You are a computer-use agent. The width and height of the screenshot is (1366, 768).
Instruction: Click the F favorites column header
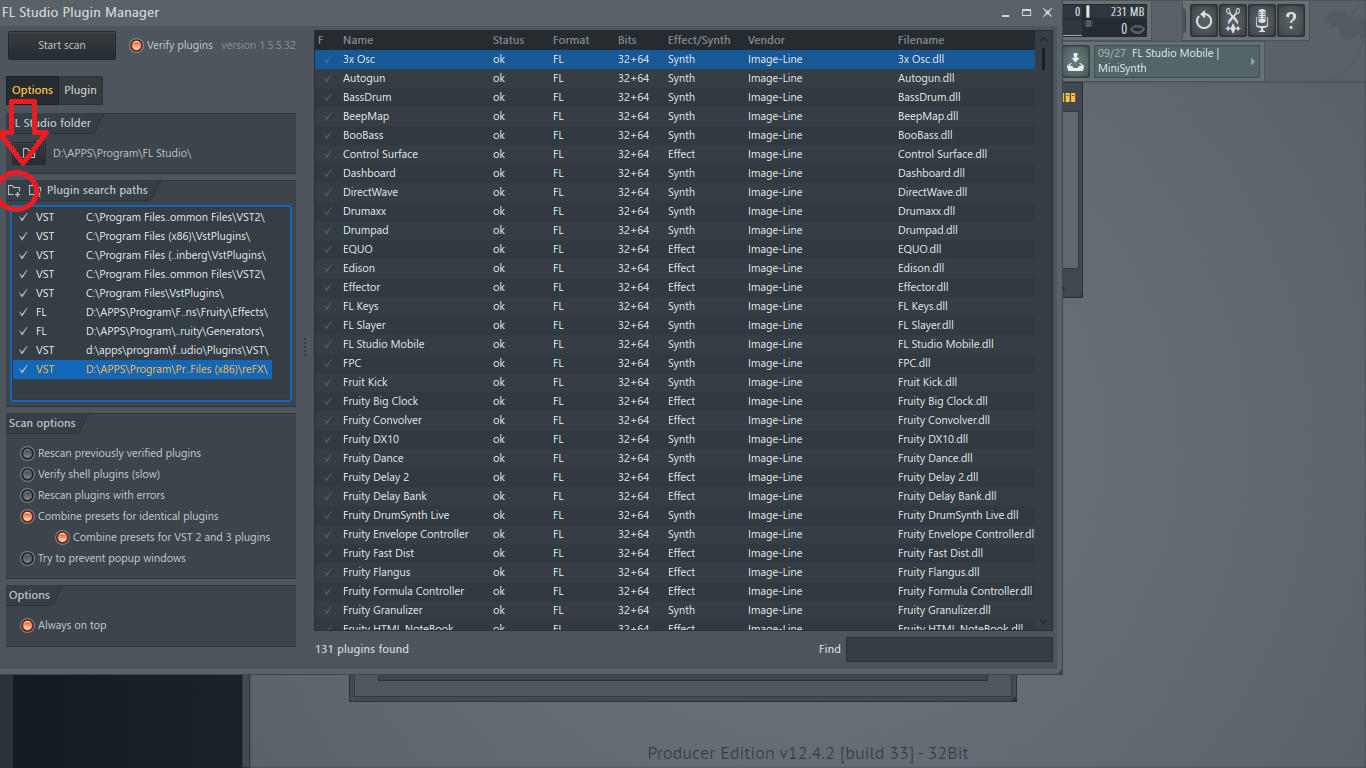pos(321,40)
